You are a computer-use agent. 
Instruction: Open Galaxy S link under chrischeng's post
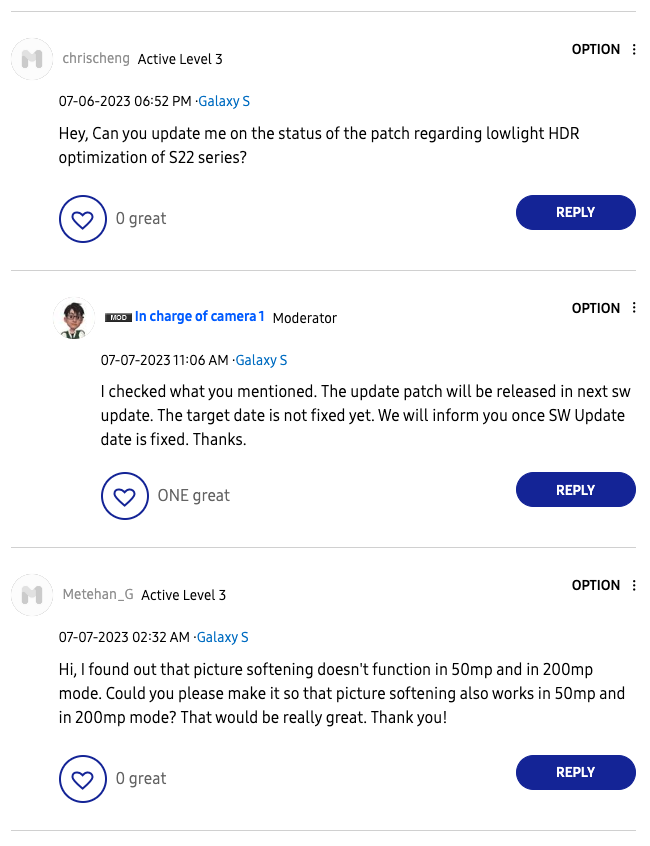224,102
